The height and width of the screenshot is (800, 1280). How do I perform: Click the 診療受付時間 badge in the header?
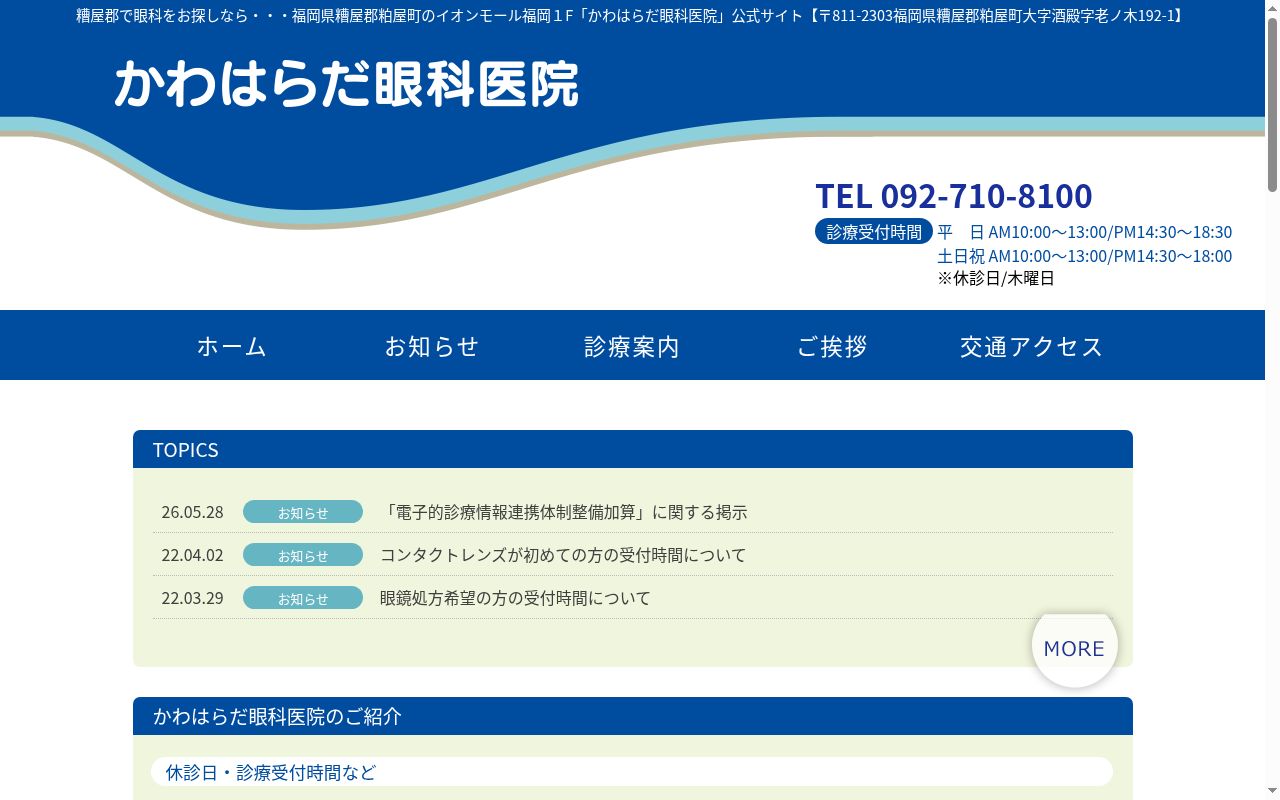click(x=874, y=231)
